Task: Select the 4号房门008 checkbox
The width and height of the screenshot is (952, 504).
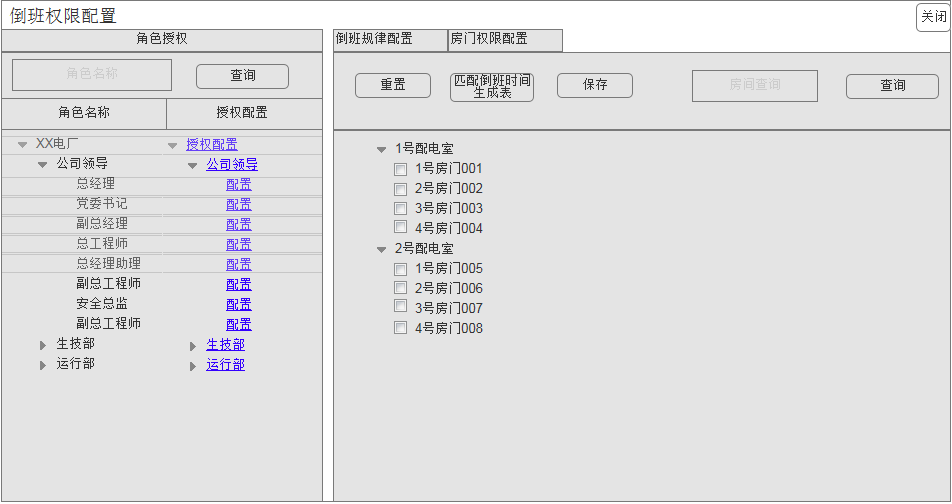Action: [x=400, y=328]
